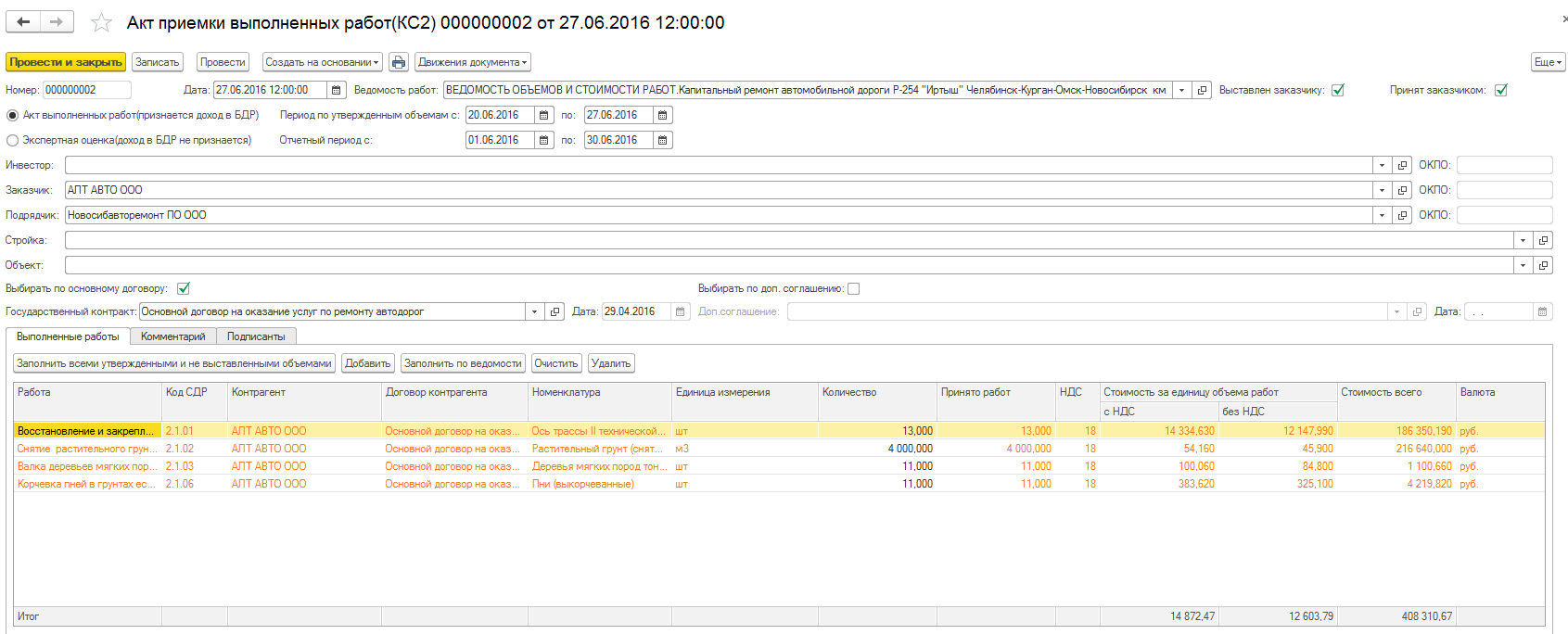
Task: Expand the Инвестор dropdown list
Action: tap(1382, 165)
